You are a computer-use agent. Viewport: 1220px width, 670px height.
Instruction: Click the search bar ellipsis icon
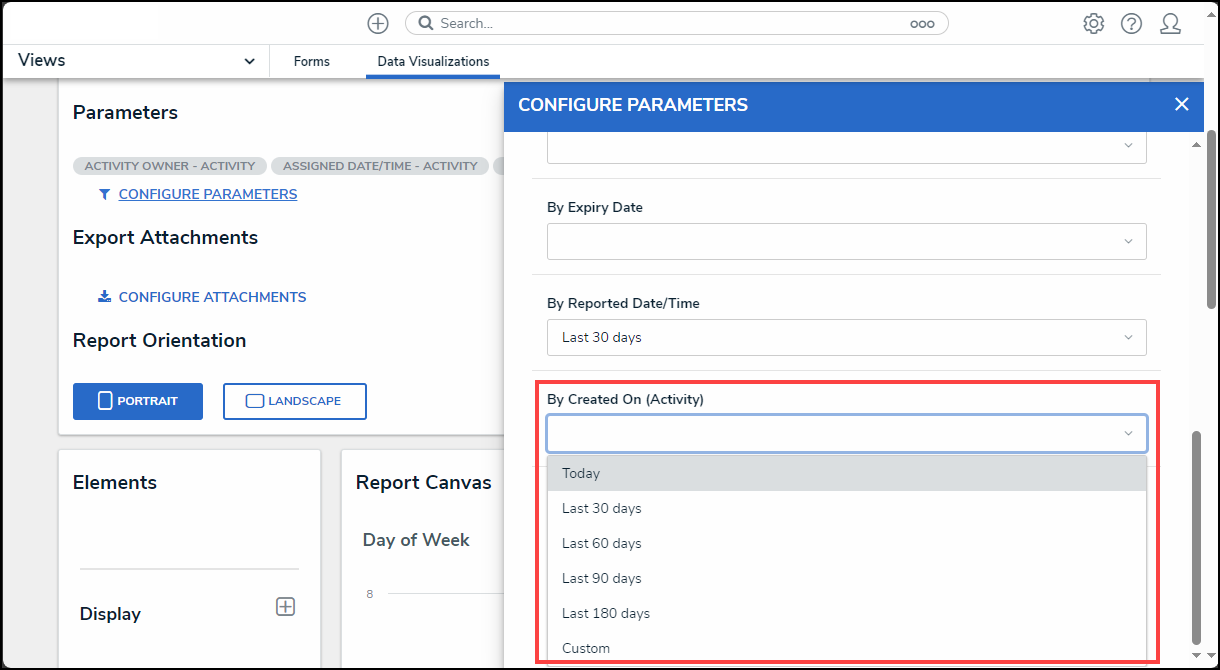click(x=921, y=24)
